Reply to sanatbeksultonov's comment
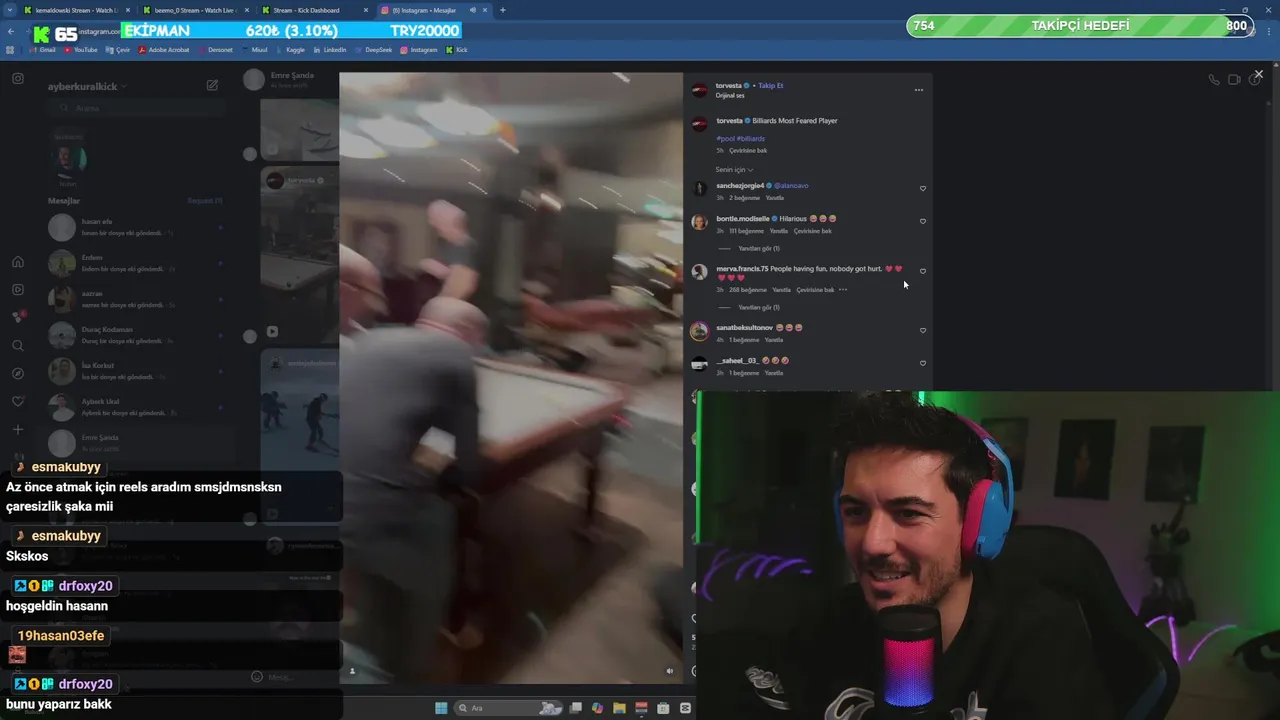Screen dimensions: 1280x720 774,340
